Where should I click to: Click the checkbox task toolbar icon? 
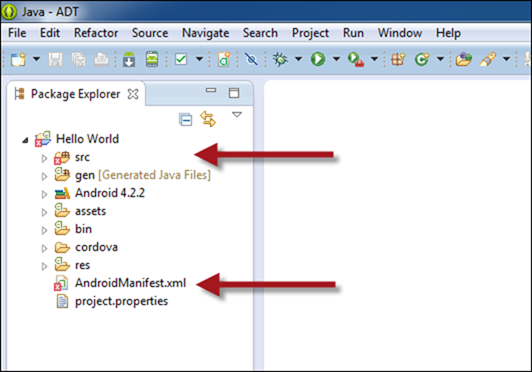coord(181,59)
